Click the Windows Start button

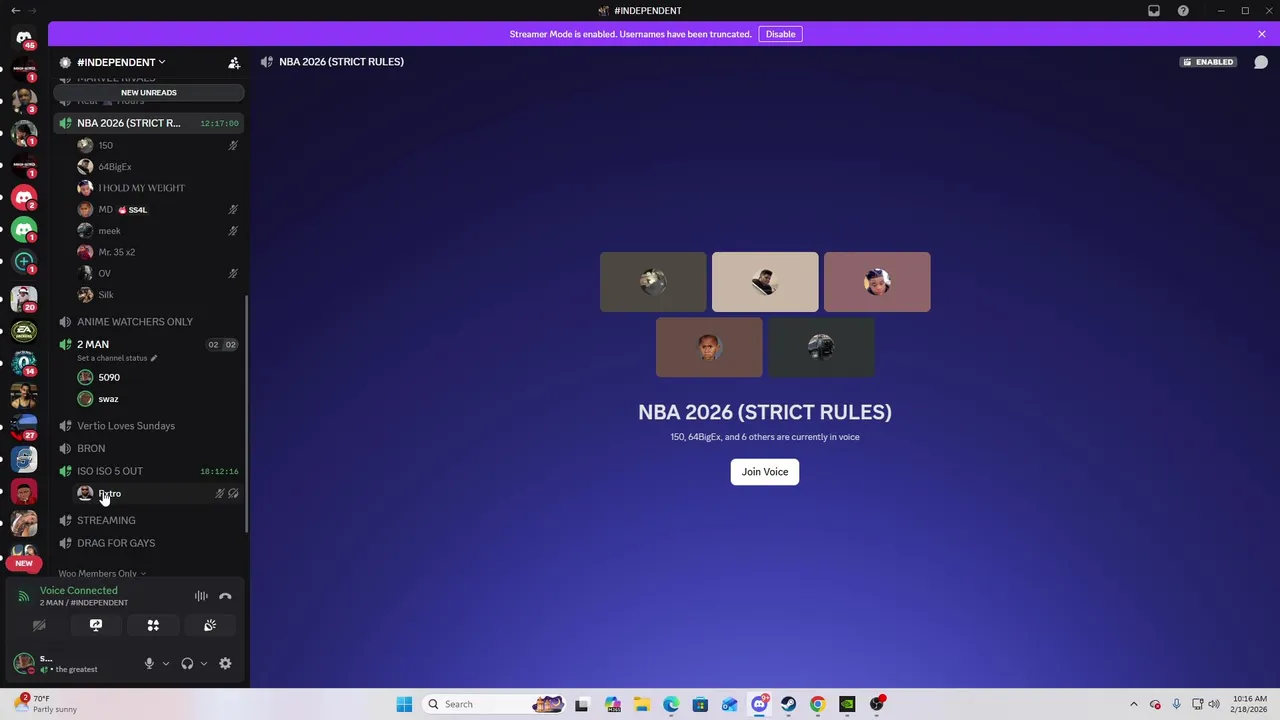404,704
